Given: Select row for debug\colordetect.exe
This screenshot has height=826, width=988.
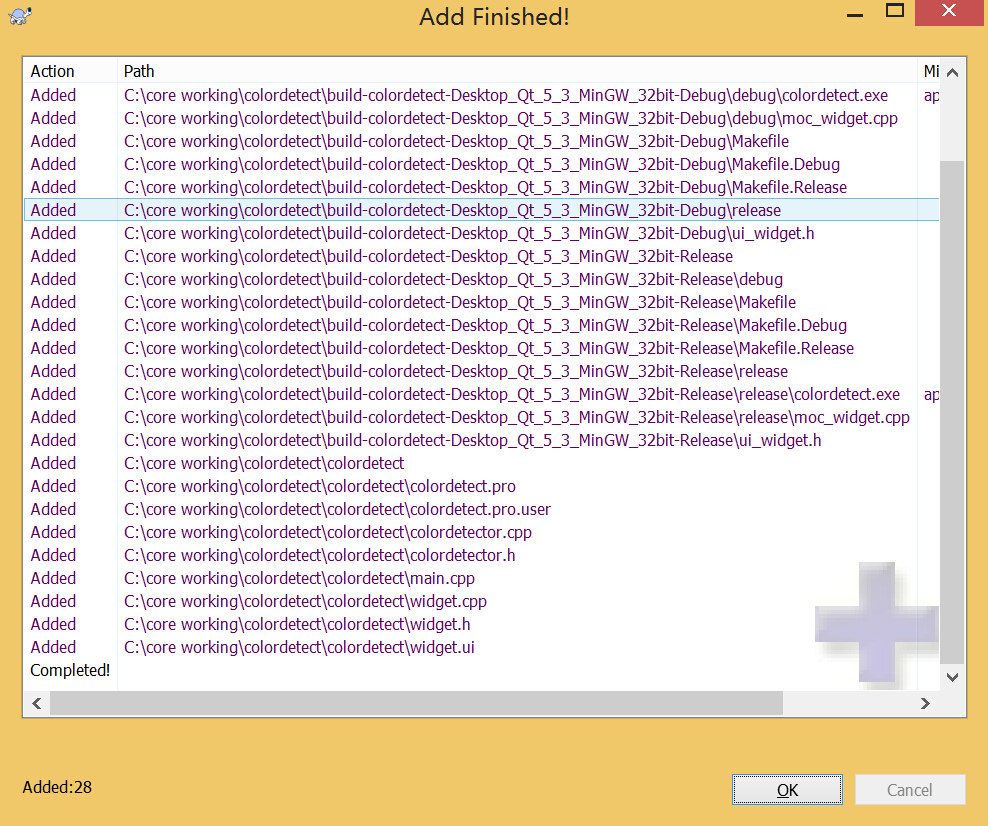Looking at the screenshot, I should (481, 95).
